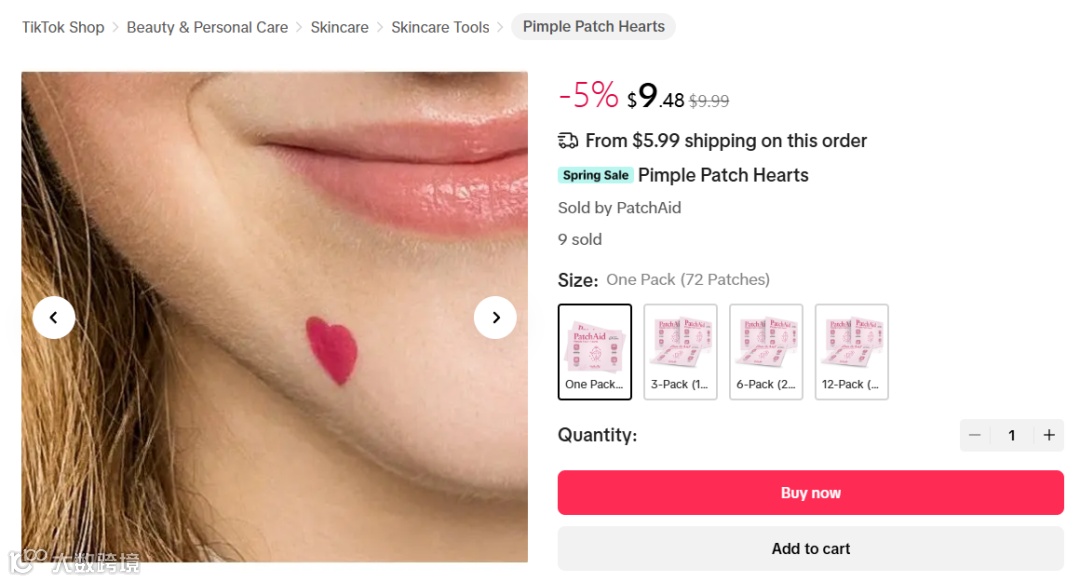
Task: Advance to the next product image
Action: (x=495, y=318)
